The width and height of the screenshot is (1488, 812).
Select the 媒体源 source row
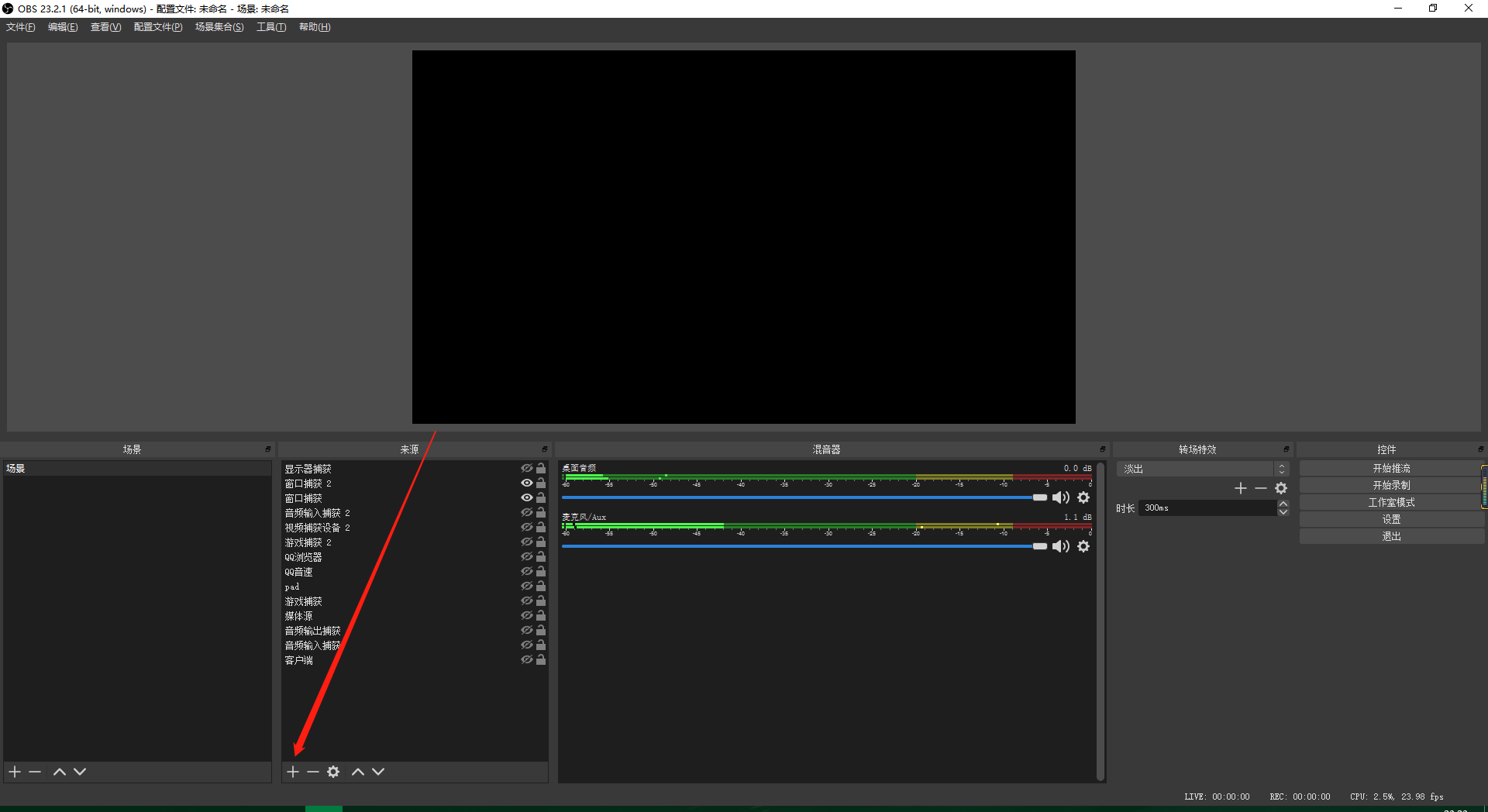coord(415,616)
